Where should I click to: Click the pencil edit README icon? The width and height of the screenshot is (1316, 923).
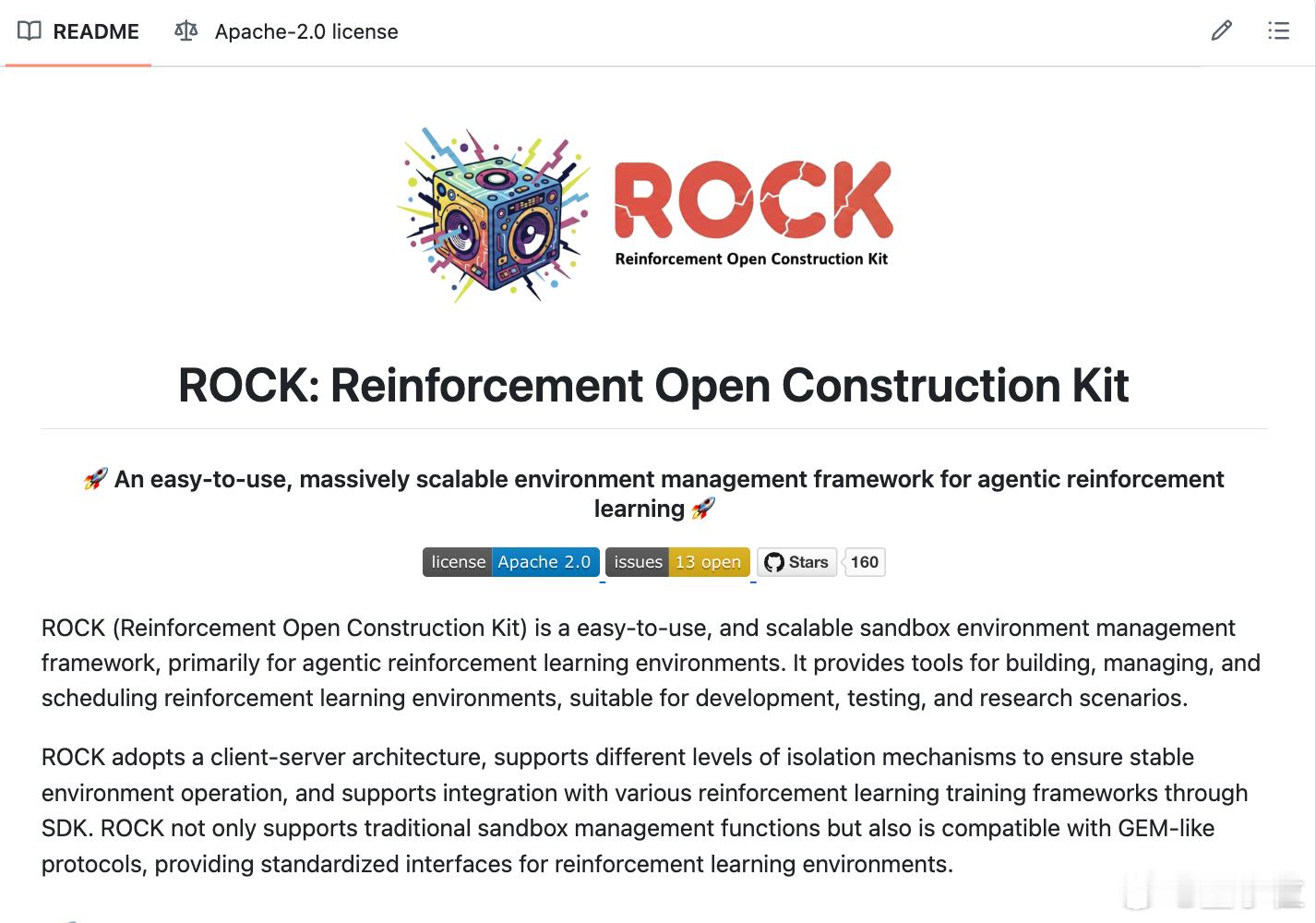pyautogui.click(x=1221, y=31)
